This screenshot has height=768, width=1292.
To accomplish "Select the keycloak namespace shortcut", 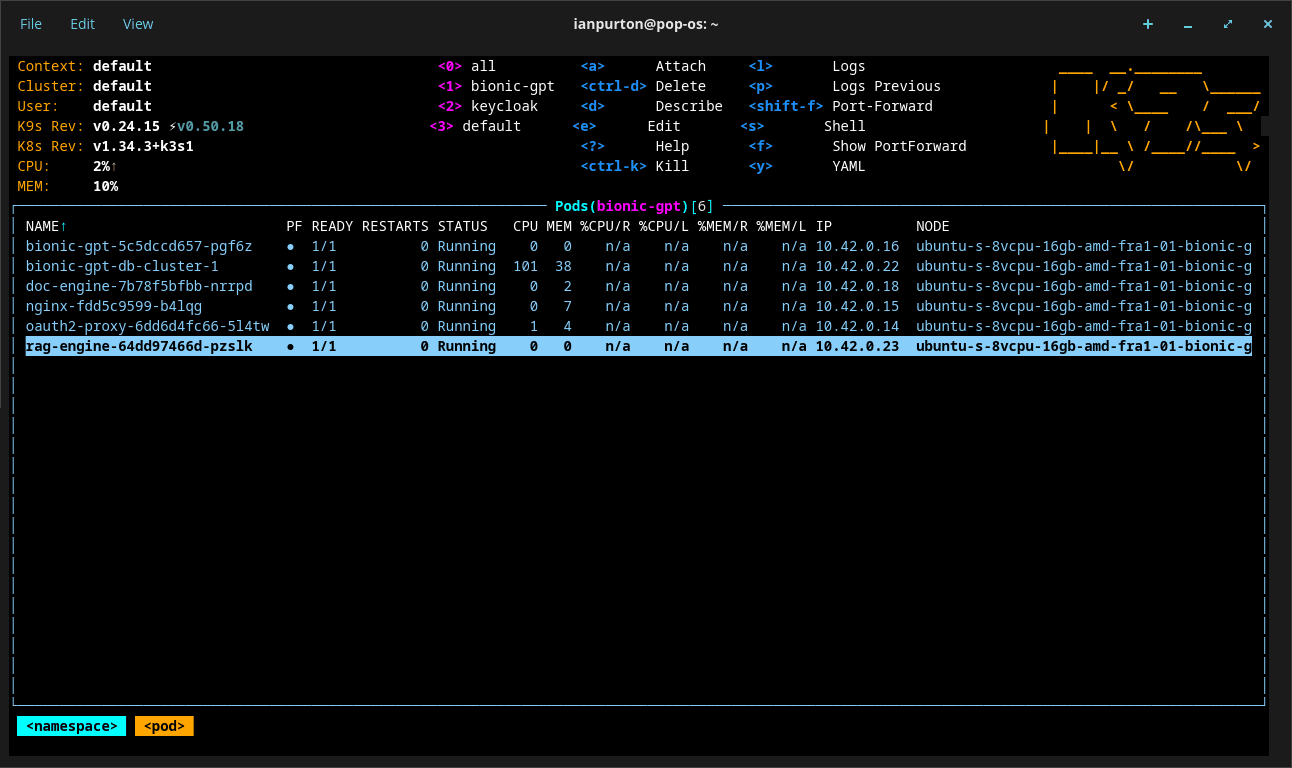I will (504, 106).
